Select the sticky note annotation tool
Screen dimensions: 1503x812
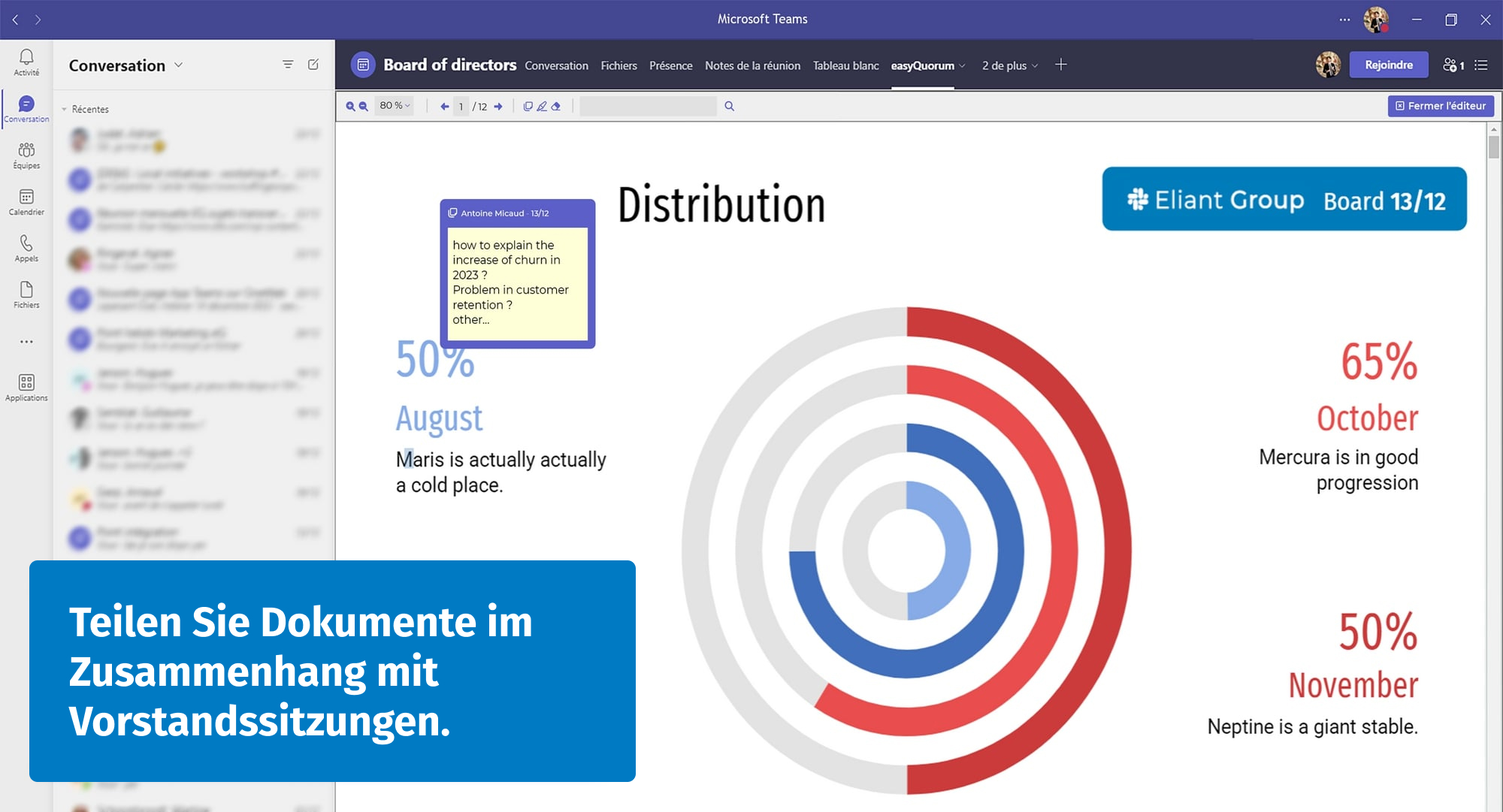528,107
